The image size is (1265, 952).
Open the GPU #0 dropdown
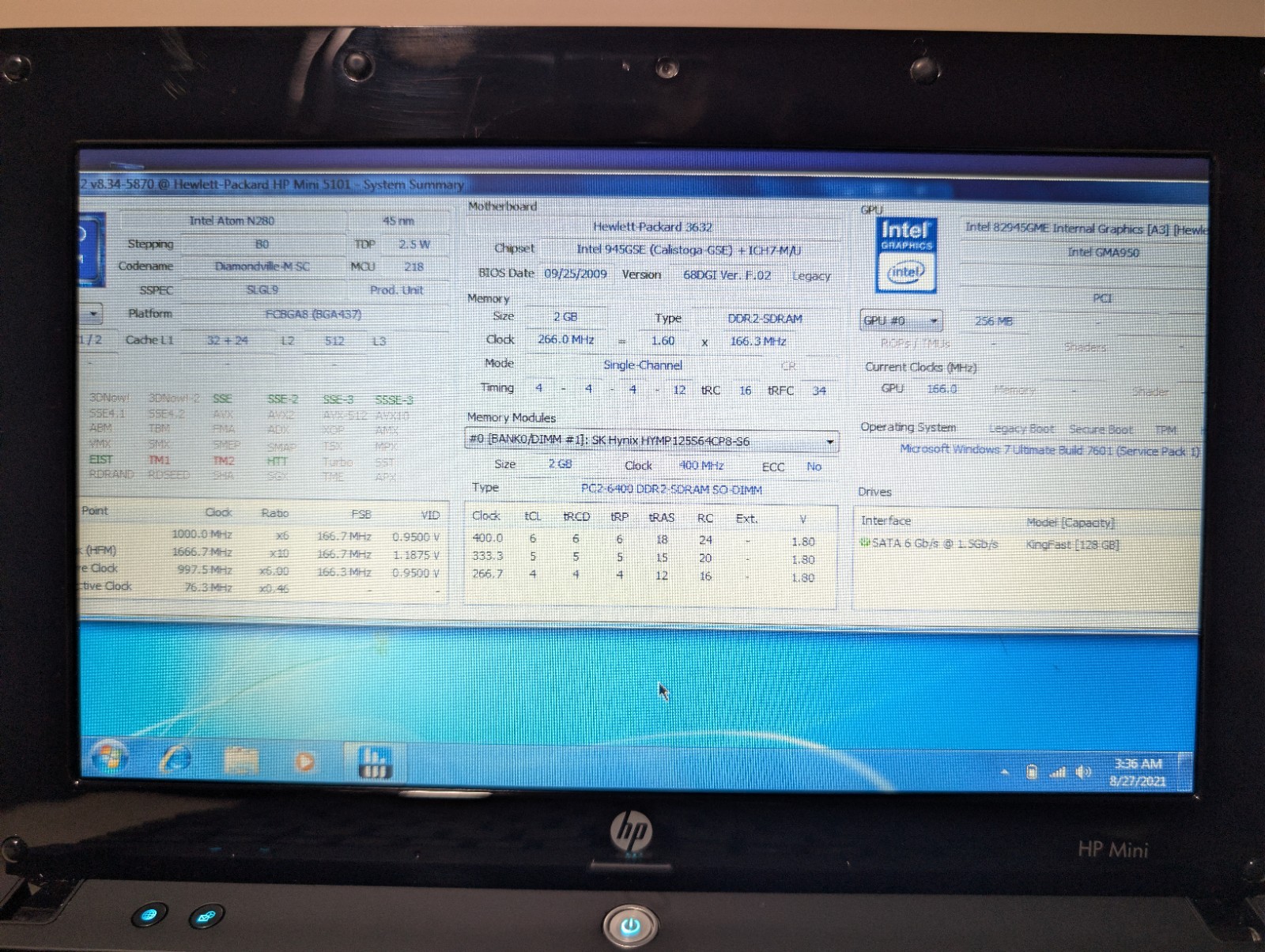click(x=901, y=320)
